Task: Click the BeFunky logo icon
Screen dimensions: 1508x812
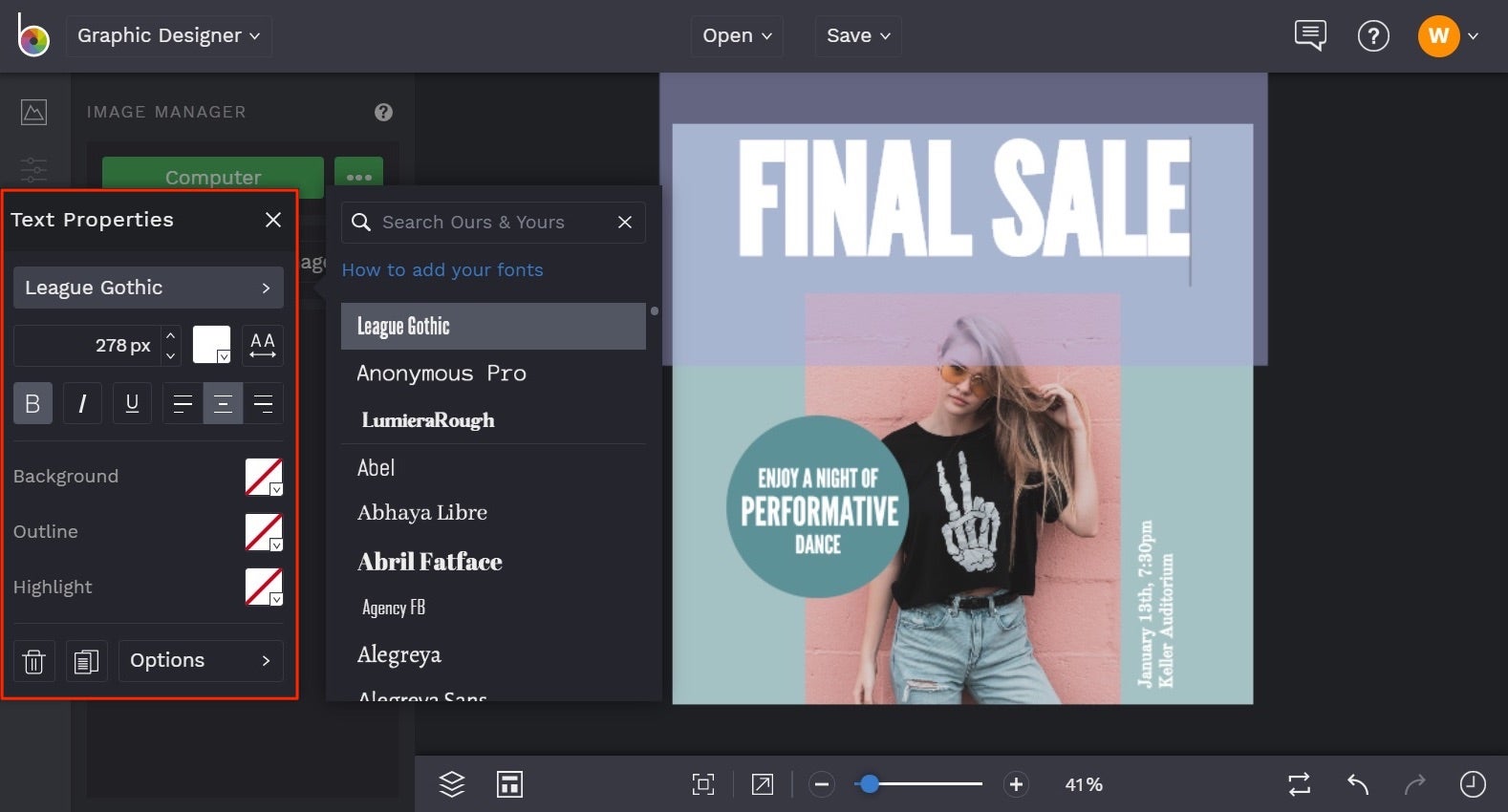Action: pos(32,35)
